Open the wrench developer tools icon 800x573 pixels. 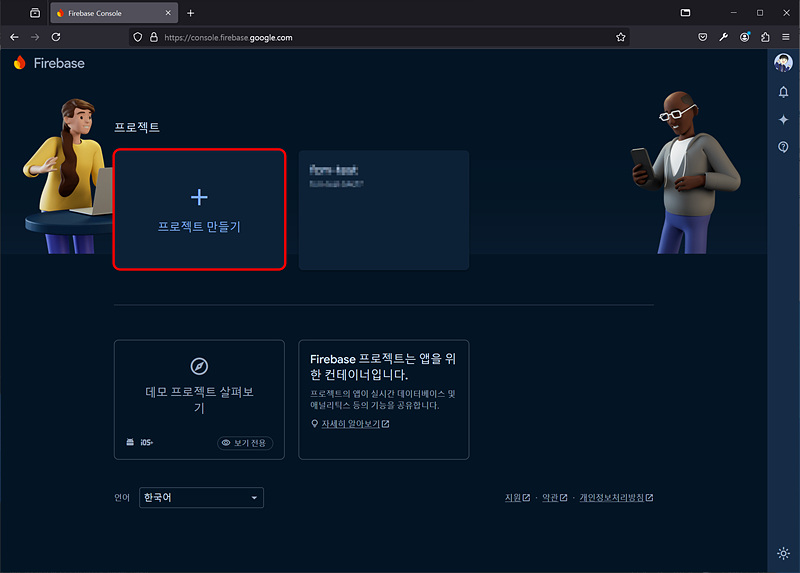(723, 37)
